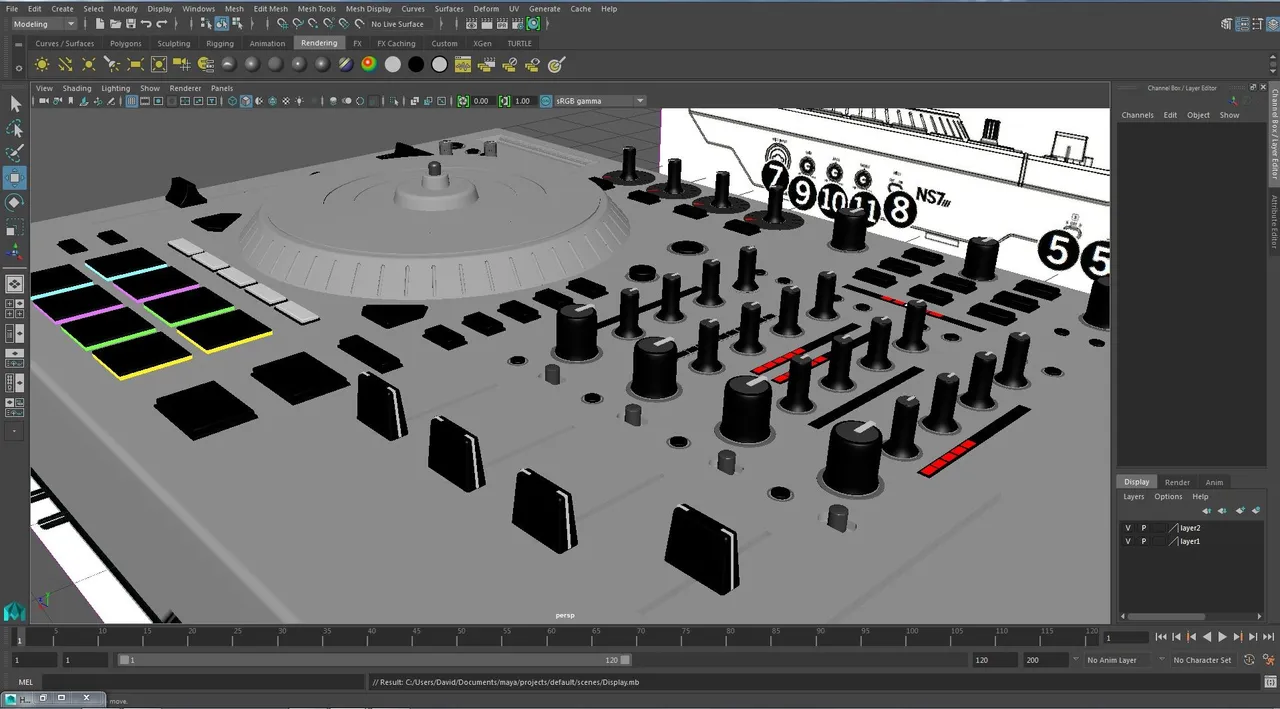Switch to the Anim layer tab

[1214, 482]
